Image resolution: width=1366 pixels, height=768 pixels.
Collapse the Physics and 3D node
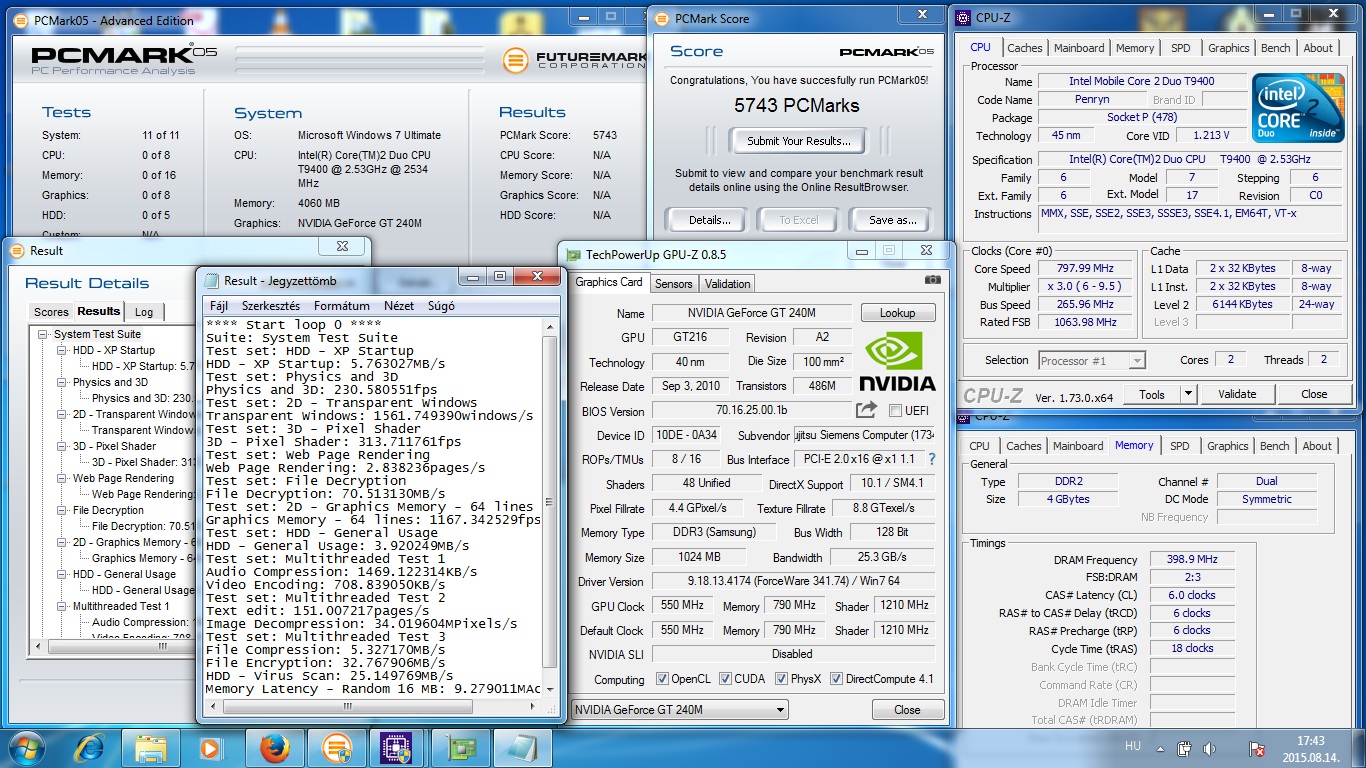tap(62, 383)
